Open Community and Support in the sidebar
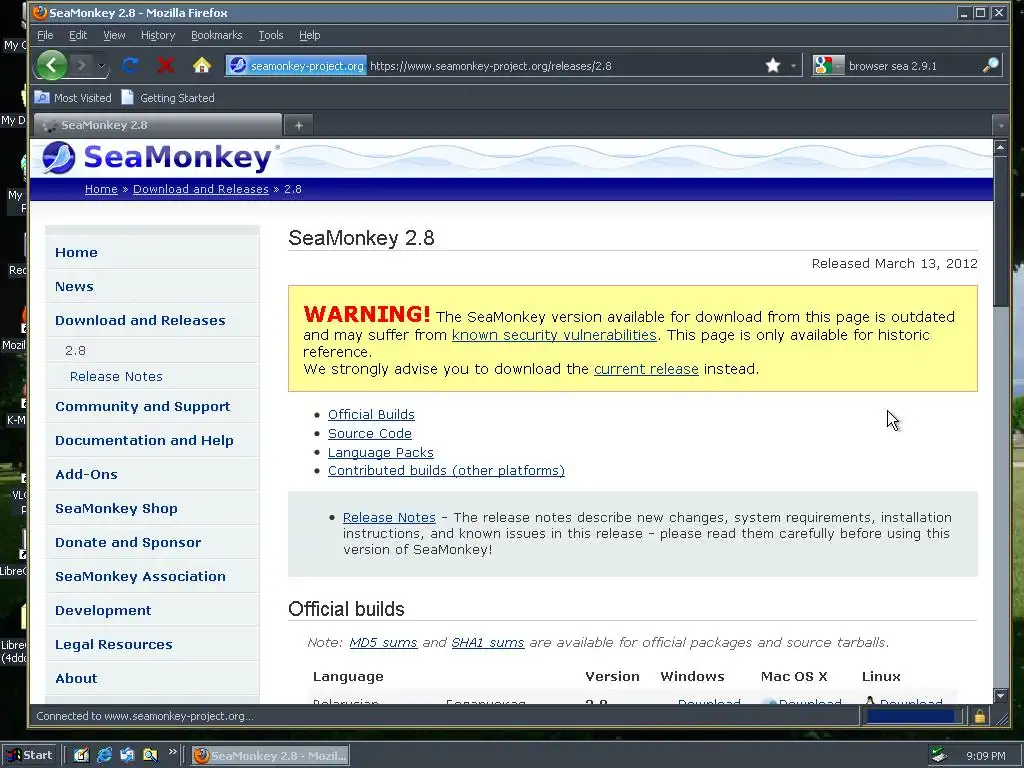Image resolution: width=1024 pixels, height=768 pixels. tap(142, 406)
